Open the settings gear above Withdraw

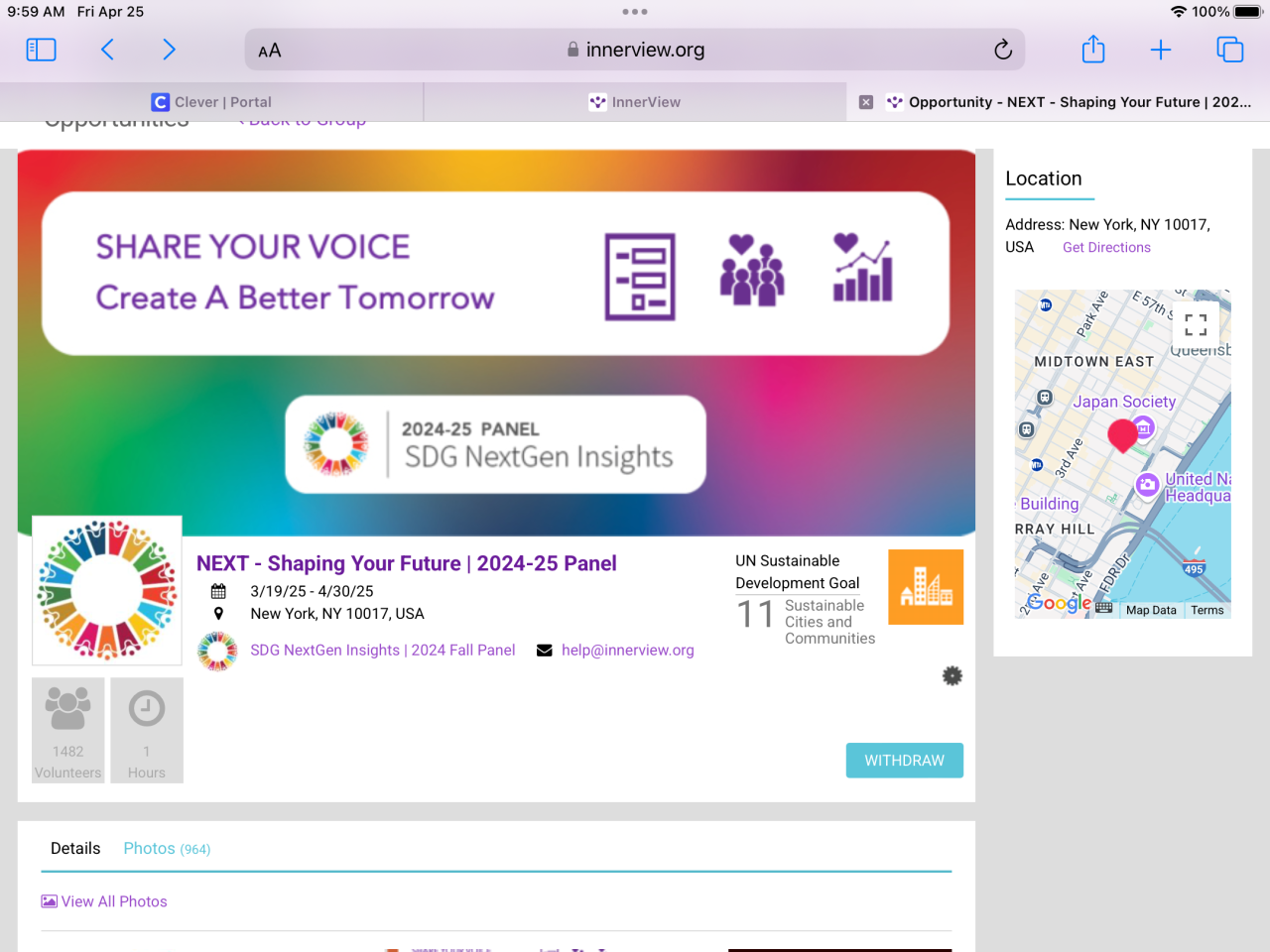click(x=952, y=676)
